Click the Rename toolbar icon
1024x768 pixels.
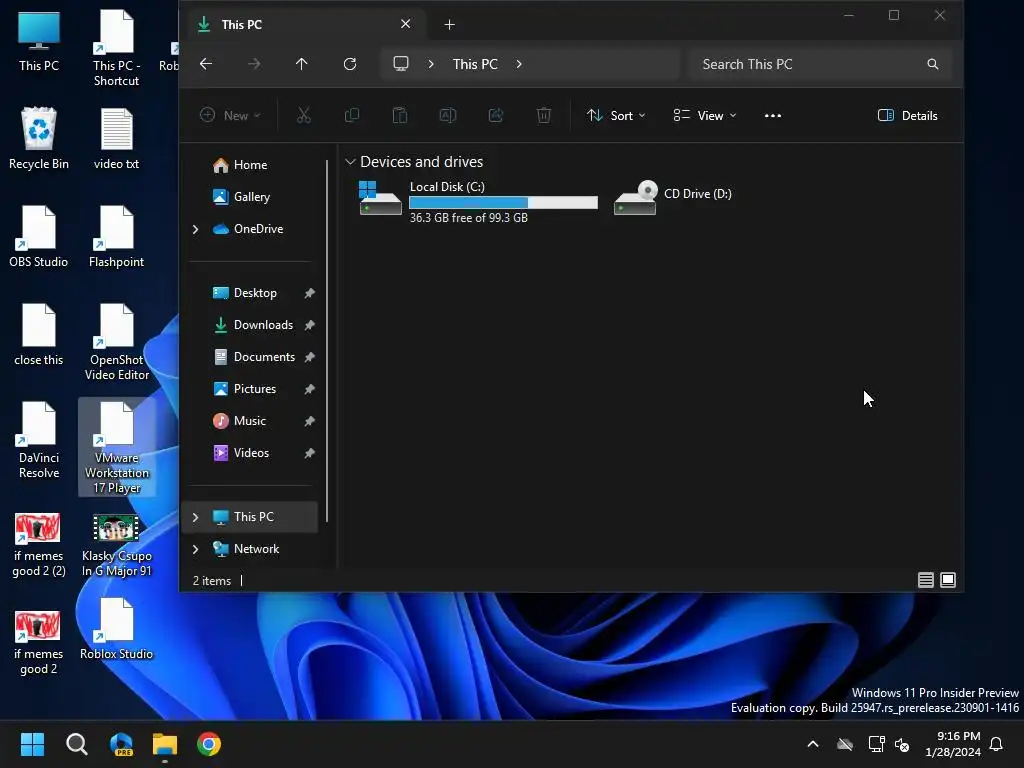447,116
